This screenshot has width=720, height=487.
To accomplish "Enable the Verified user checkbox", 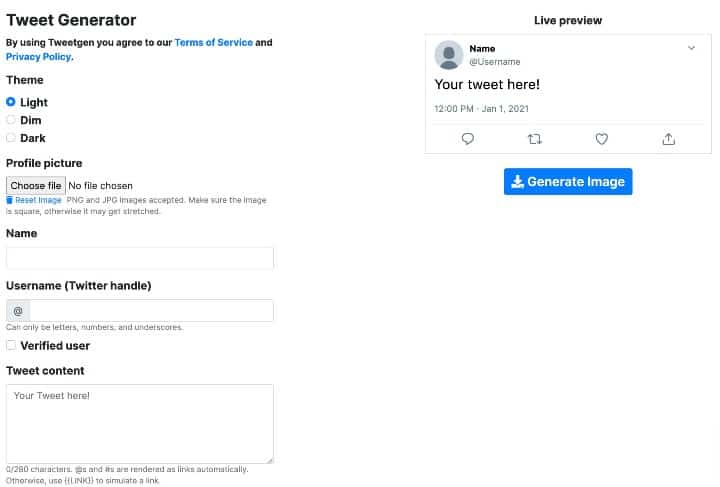I will pos(11,345).
